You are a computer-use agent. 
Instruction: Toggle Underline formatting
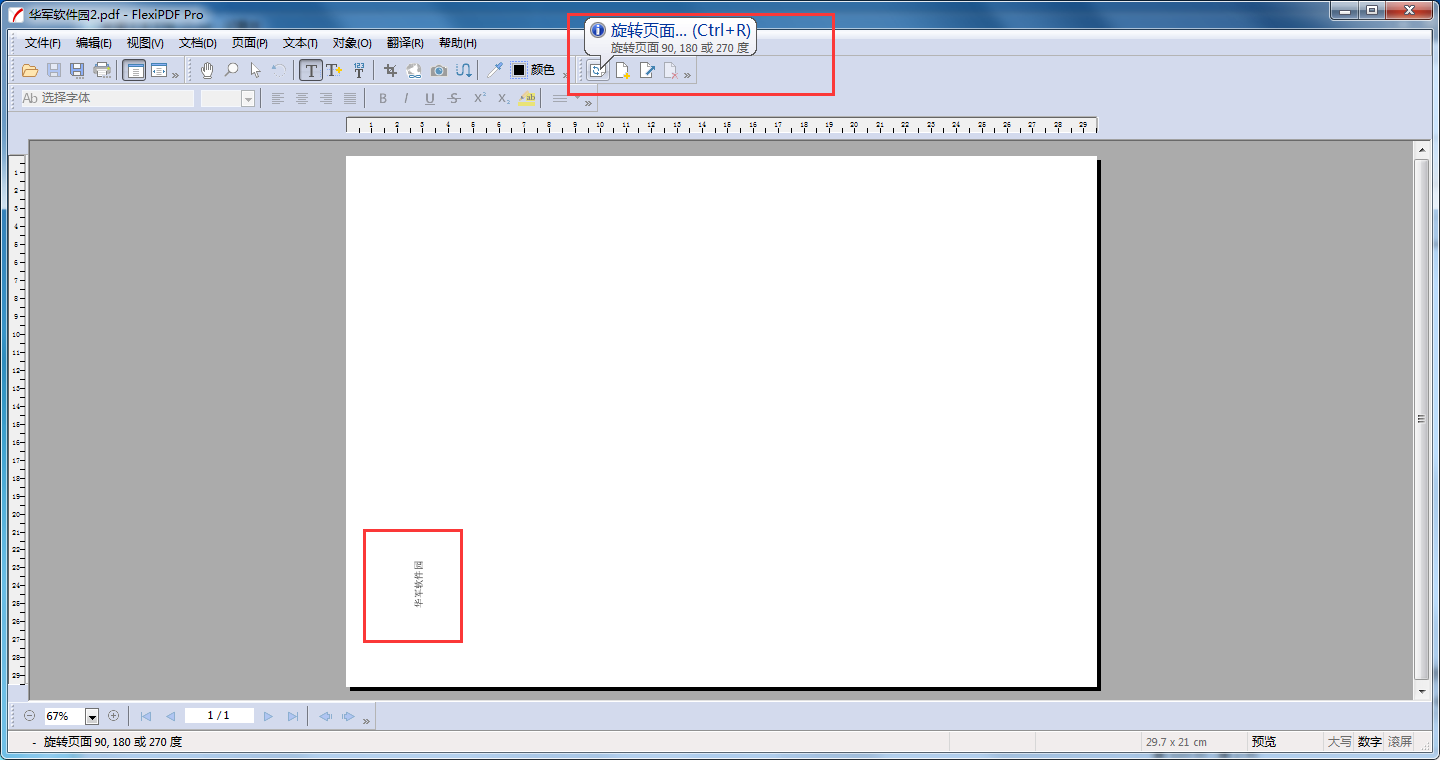coord(430,98)
